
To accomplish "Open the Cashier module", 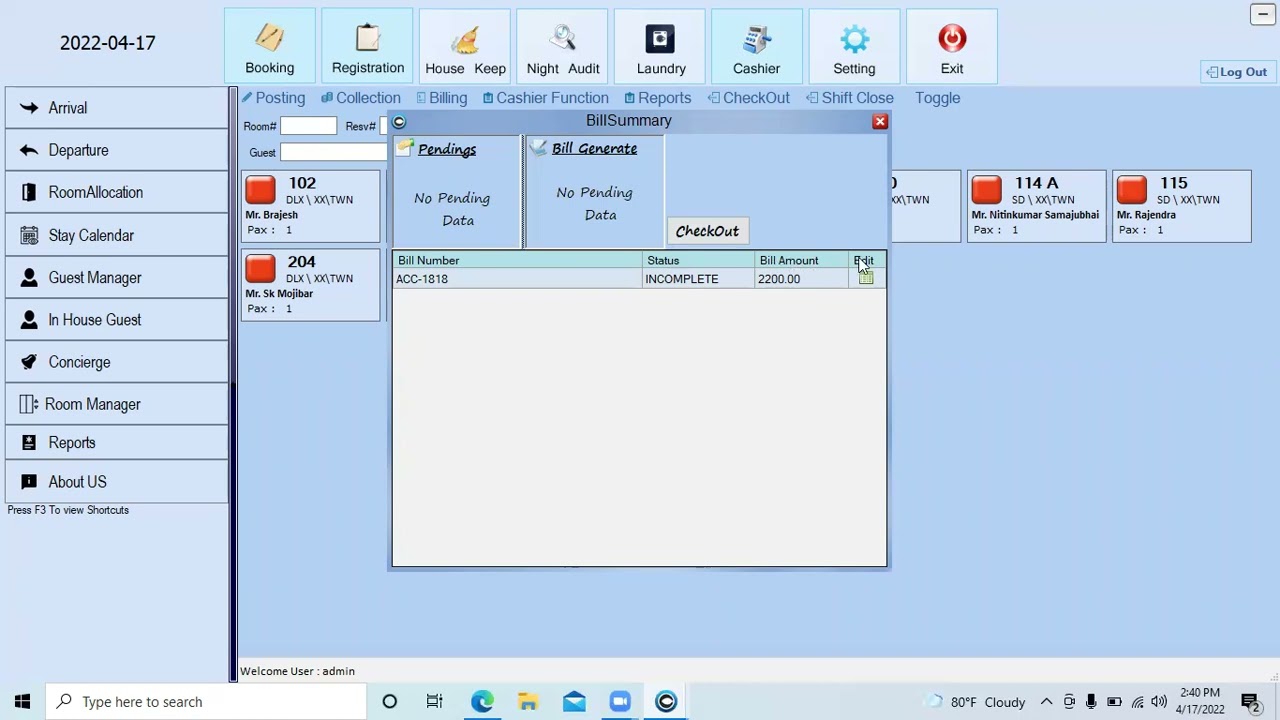I will point(757,47).
